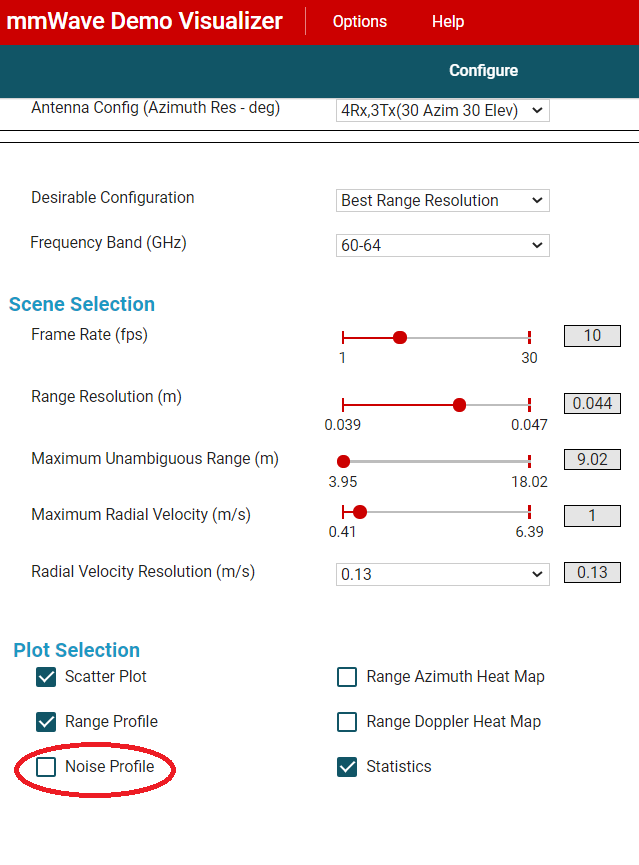
Task: Click the Maximum Radial Velocity value box
Action: tap(592, 516)
